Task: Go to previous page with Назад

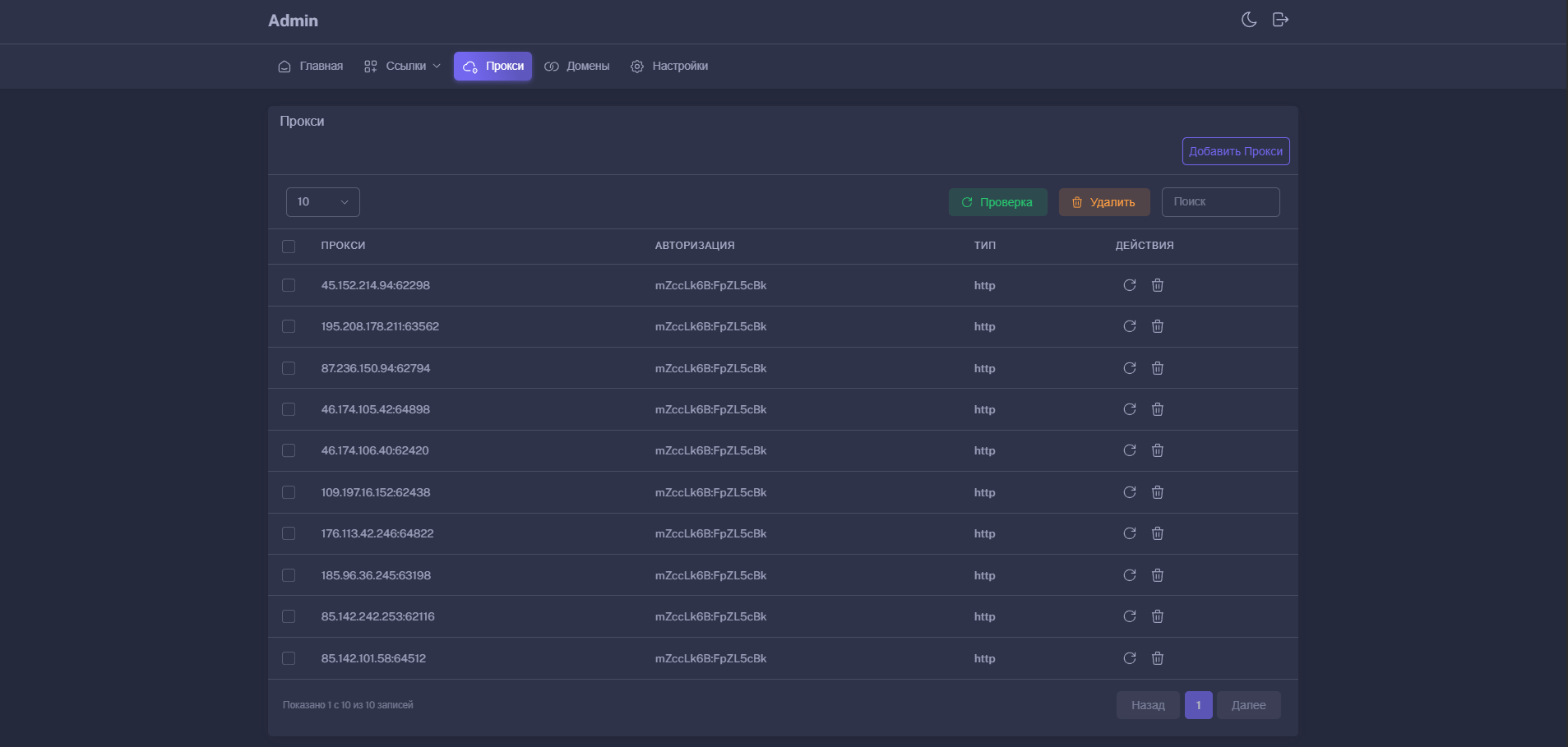Action: point(1148,705)
